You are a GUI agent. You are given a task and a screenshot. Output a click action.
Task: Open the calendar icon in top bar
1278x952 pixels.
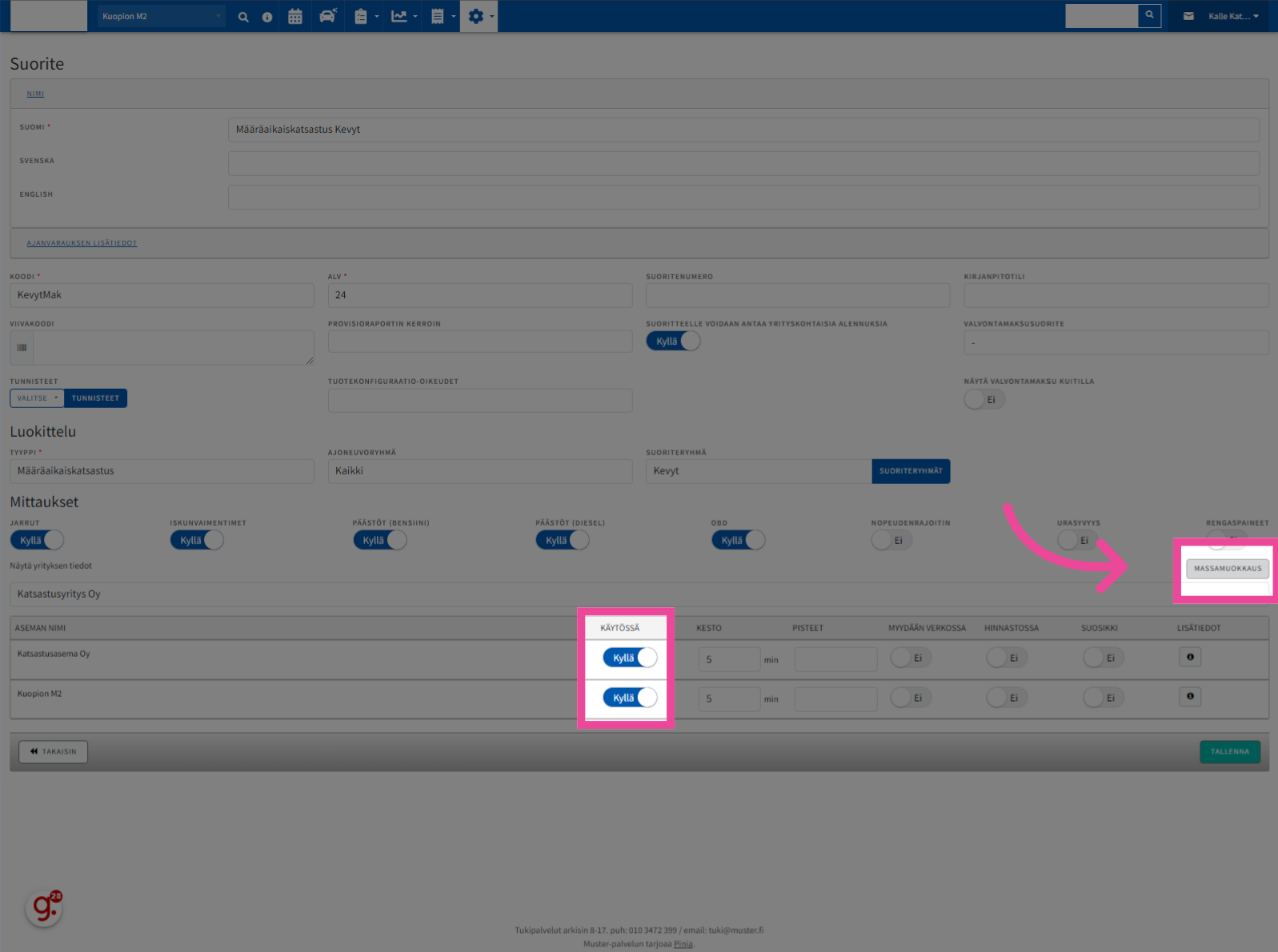click(x=295, y=16)
